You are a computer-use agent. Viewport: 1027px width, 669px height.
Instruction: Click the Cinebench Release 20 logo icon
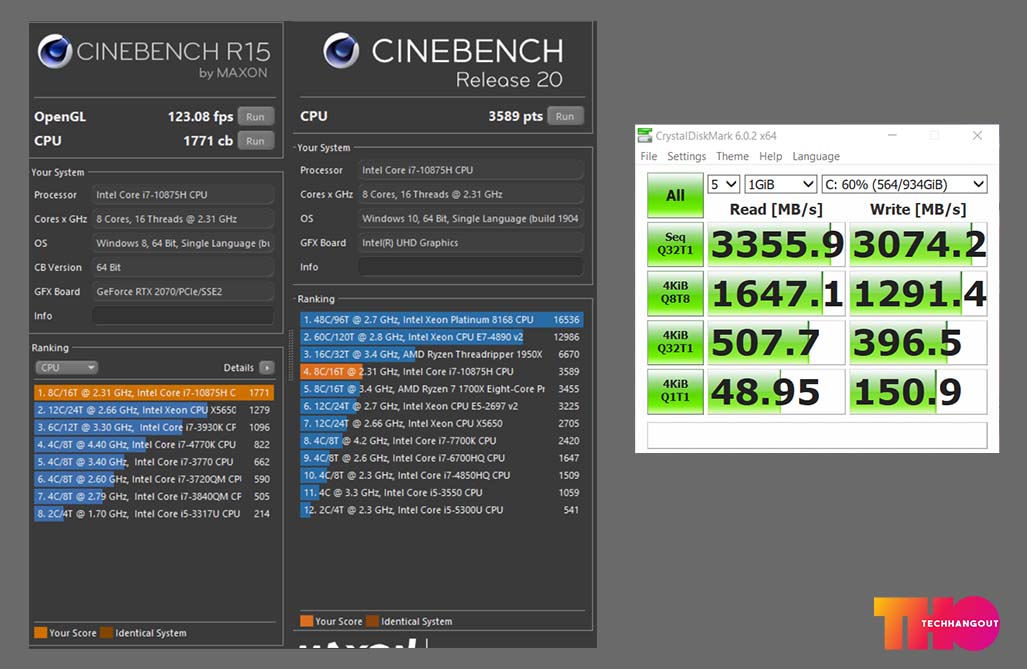pos(341,50)
